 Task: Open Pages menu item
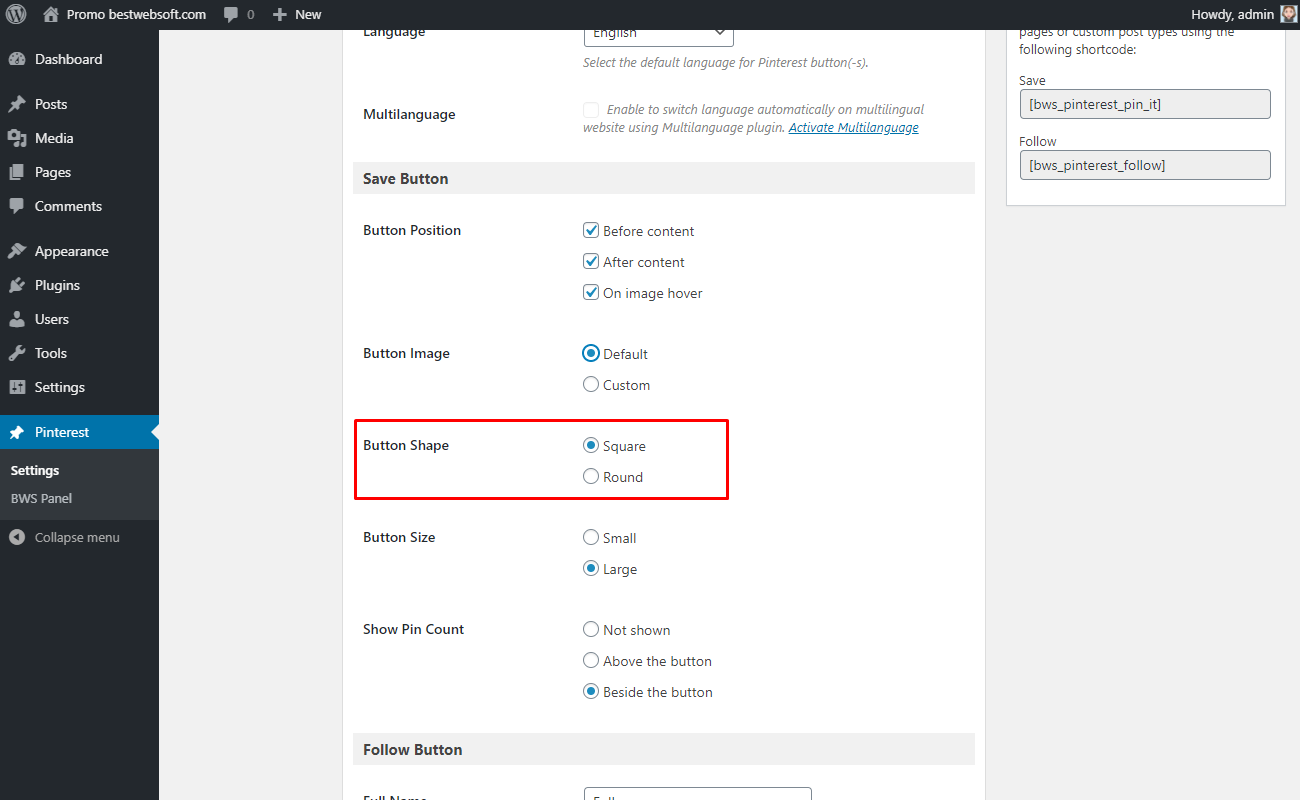79,172
